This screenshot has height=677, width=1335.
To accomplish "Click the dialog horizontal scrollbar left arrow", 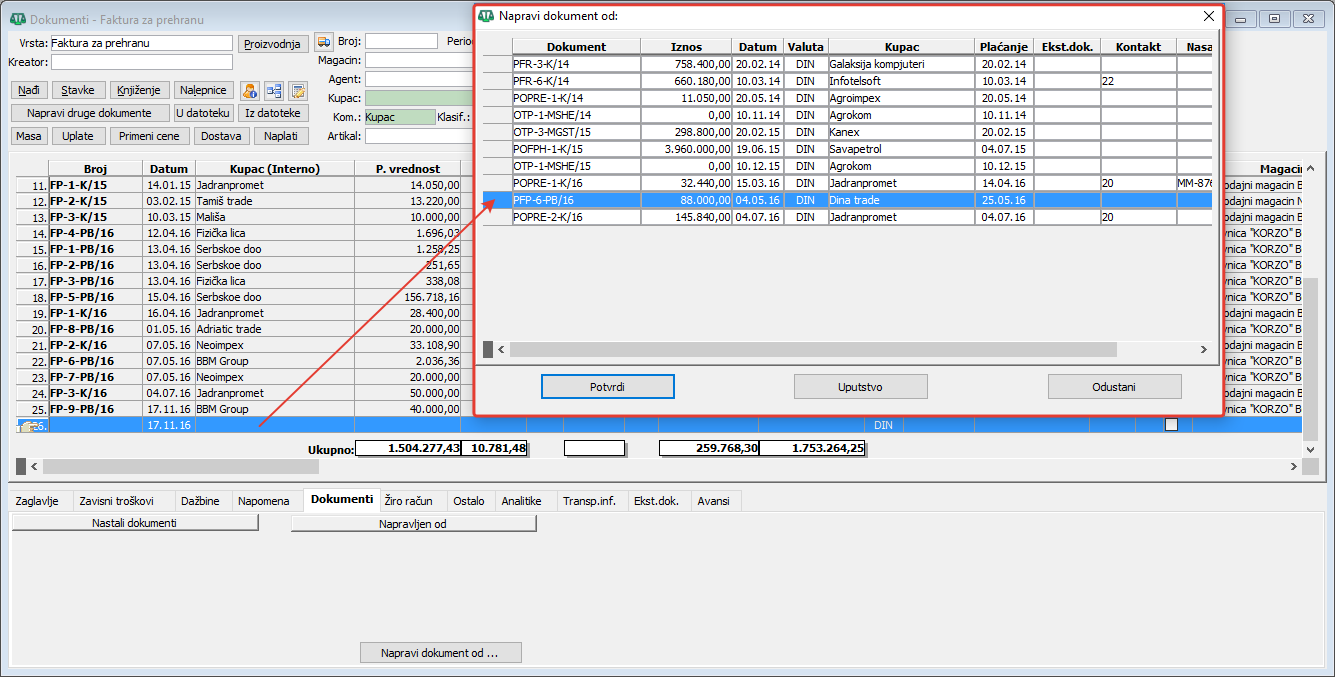I will (x=503, y=350).
